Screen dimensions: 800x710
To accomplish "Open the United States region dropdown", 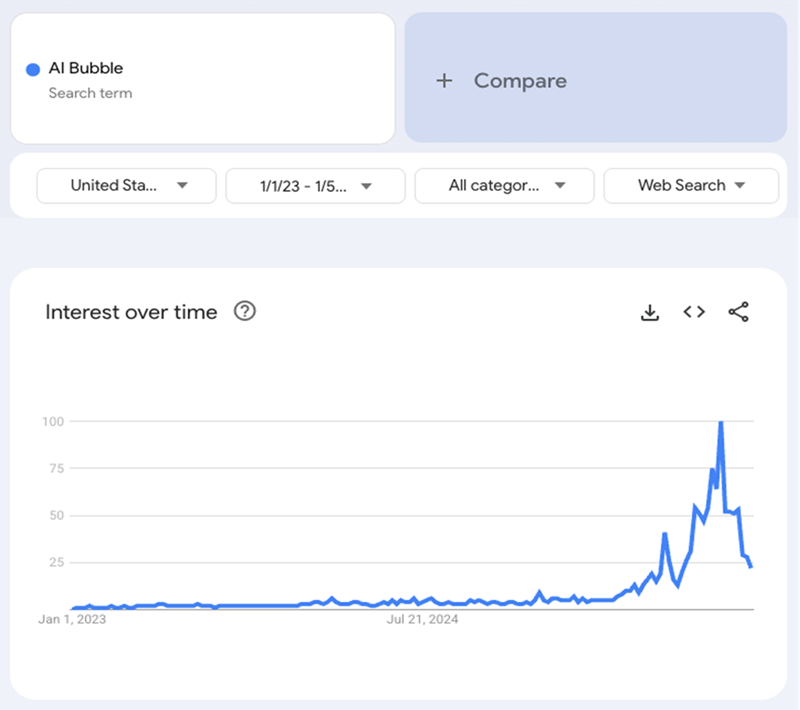I will click(x=126, y=185).
